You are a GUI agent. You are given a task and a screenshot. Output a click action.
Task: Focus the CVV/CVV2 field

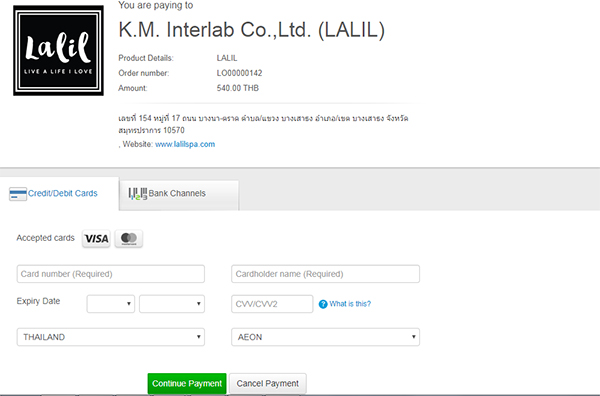(272, 304)
